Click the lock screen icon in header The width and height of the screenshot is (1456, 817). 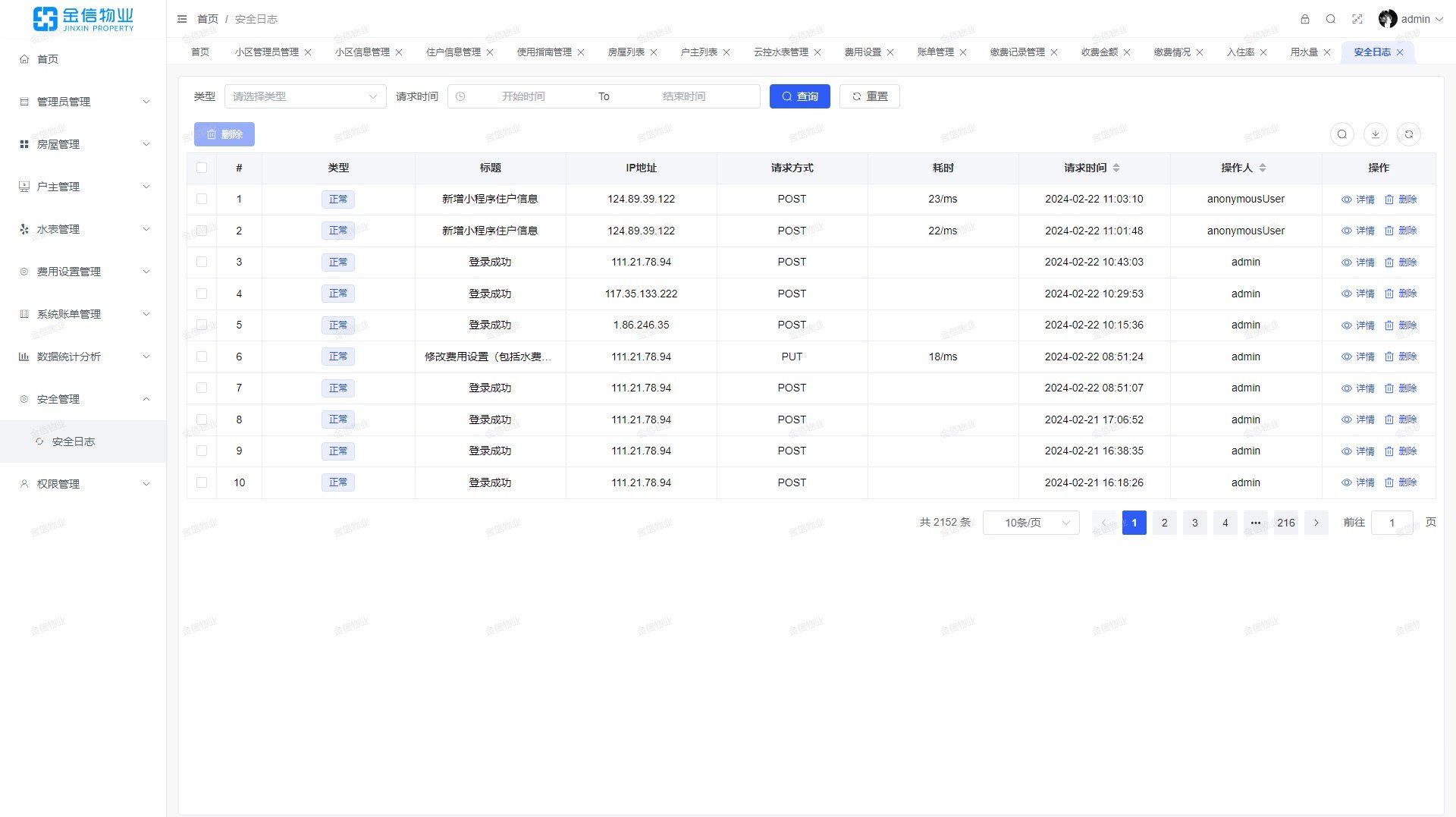click(x=1304, y=19)
